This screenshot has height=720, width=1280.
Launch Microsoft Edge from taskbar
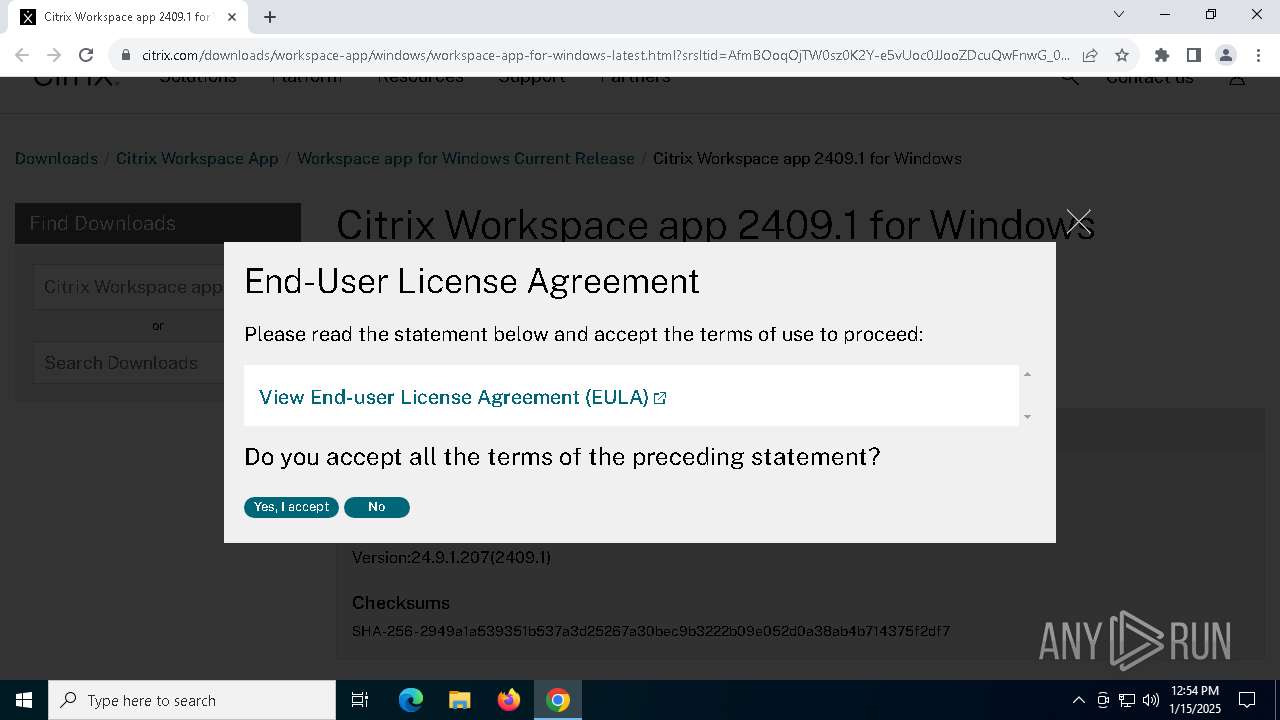(411, 700)
